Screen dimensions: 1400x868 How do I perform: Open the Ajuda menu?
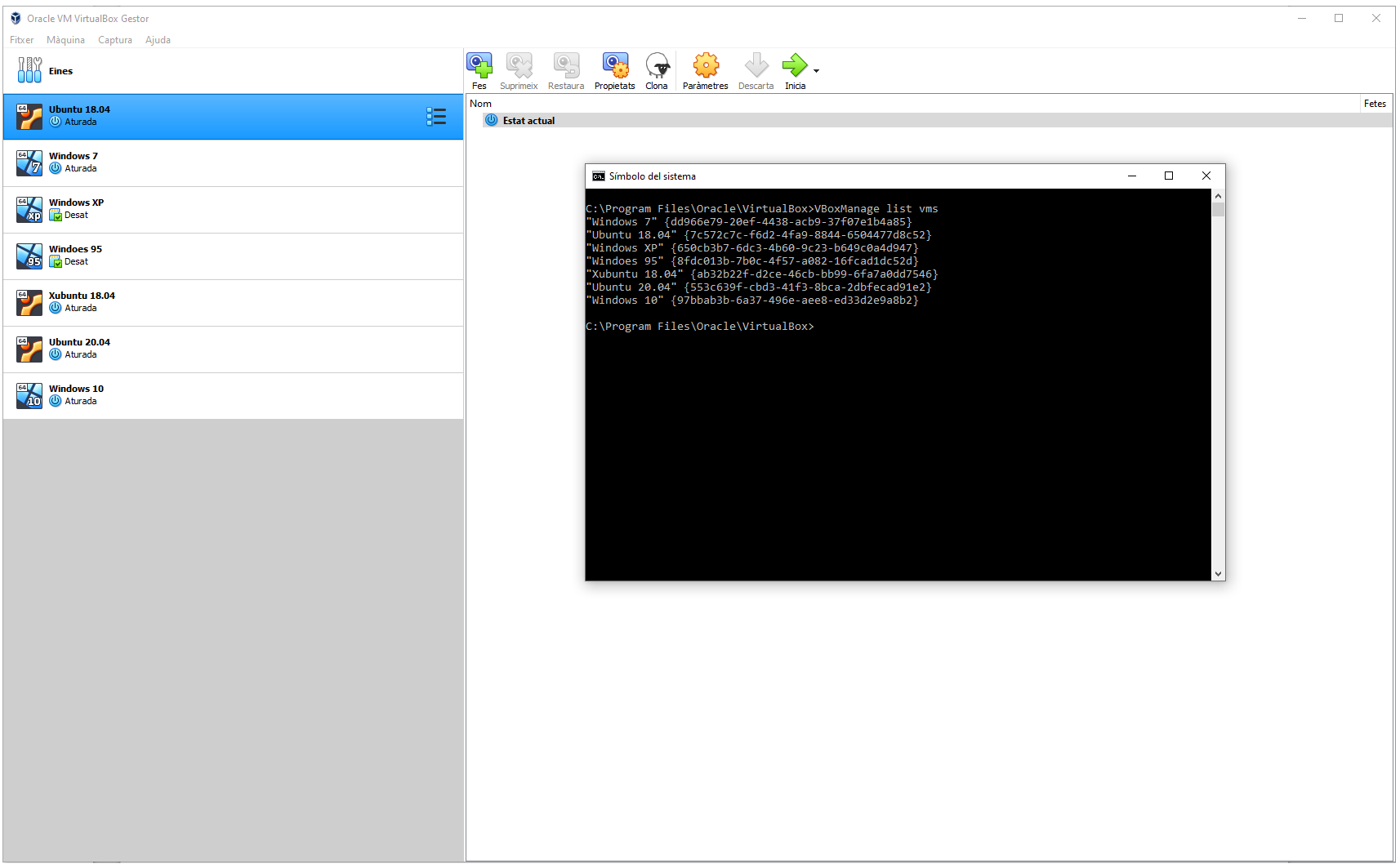(158, 40)
